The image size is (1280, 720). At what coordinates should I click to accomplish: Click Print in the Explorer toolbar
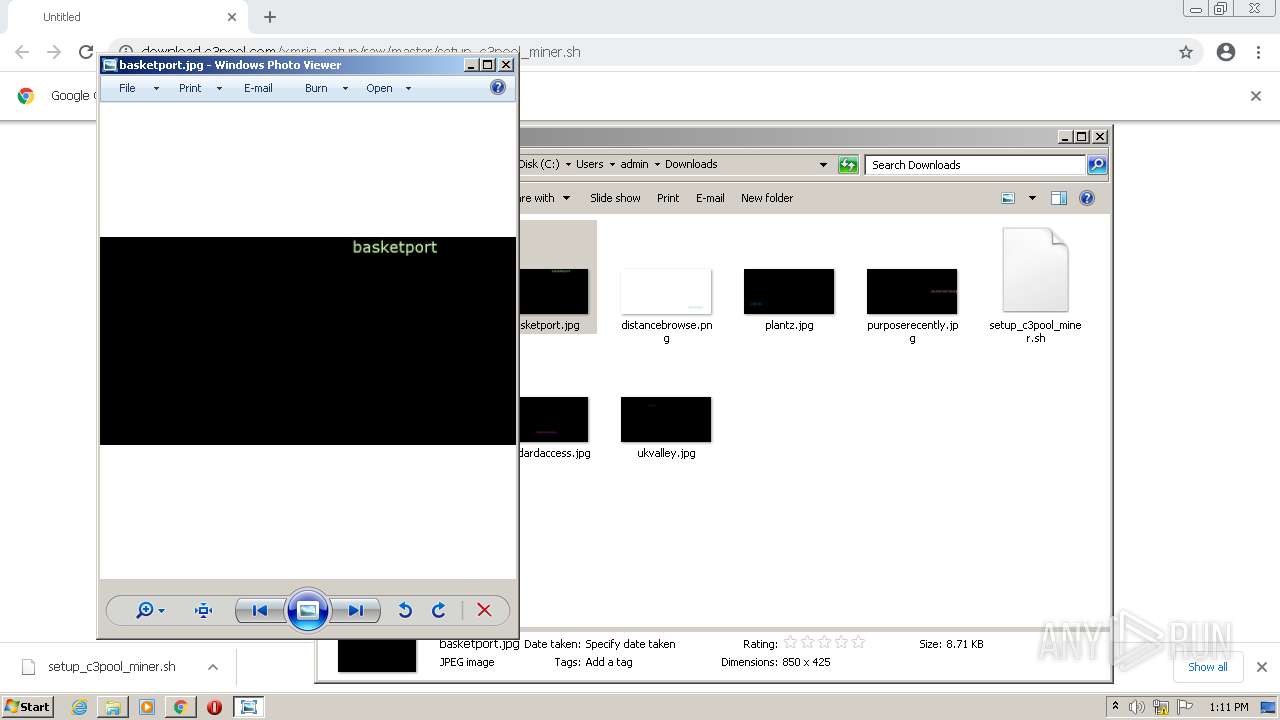click(x=668, y=198)
